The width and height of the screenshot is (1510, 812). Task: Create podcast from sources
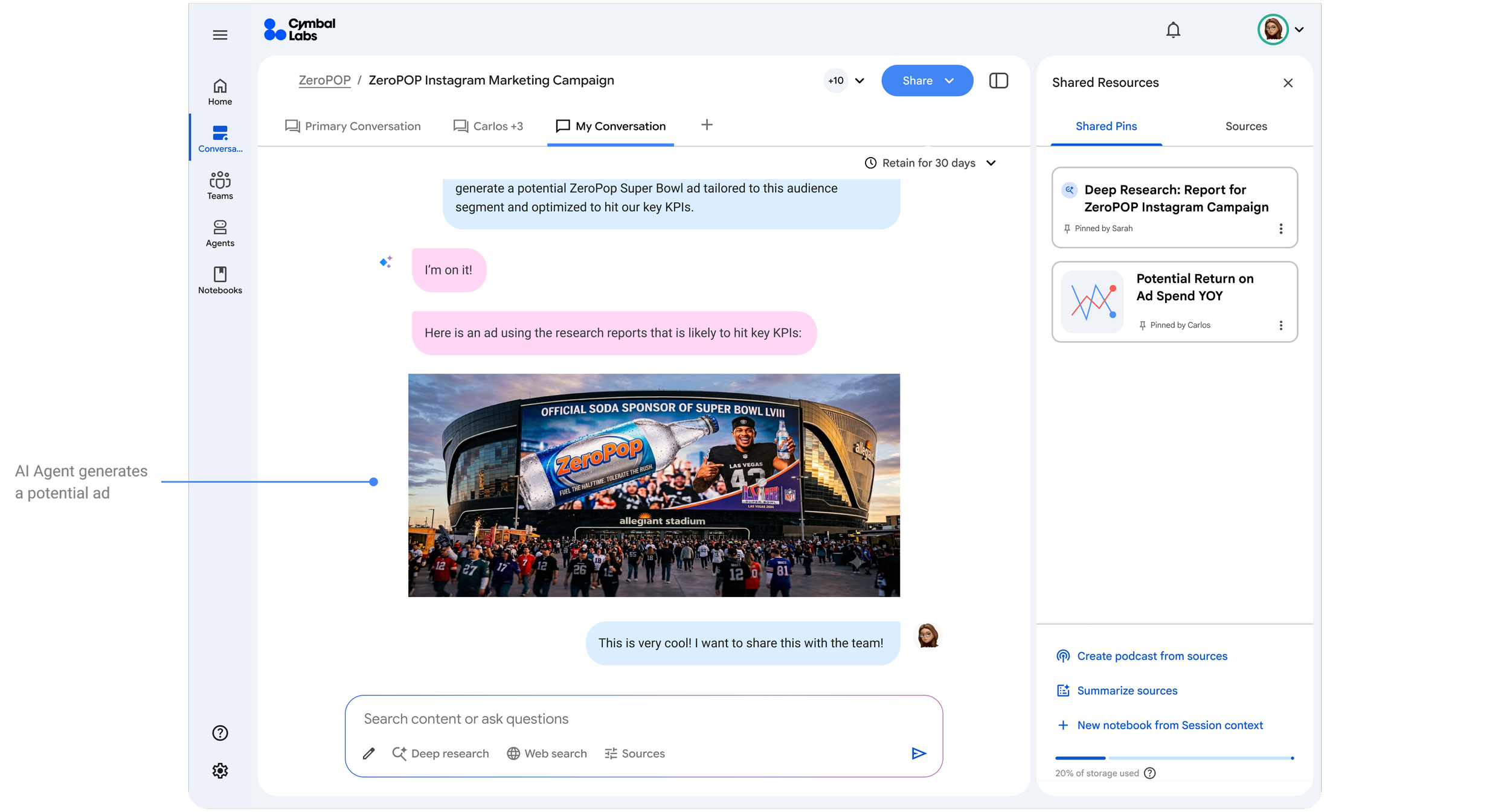point(1142,656)
